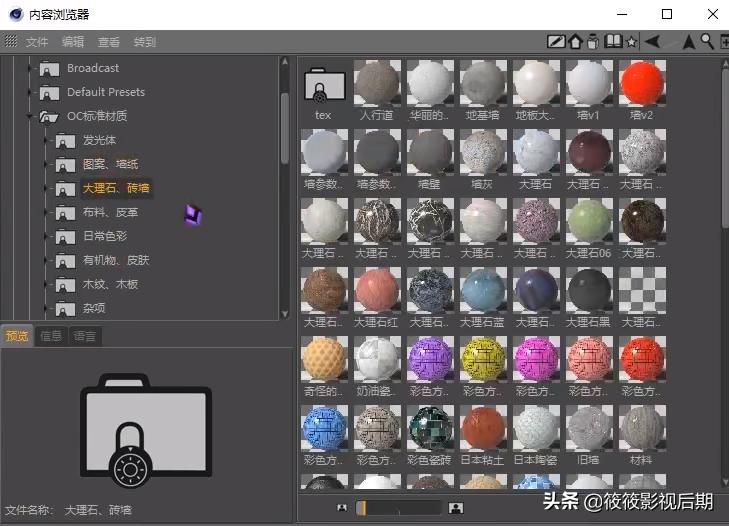Open the library book icon
Screen dimensions: 729x526
pos(613,41)
